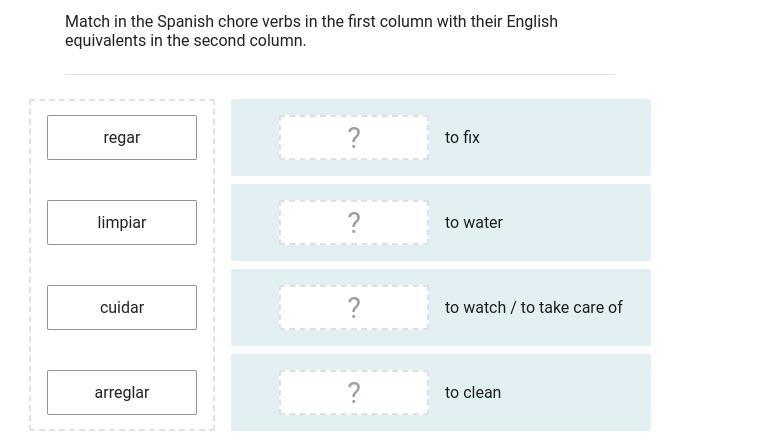Select the "regar" word tile
This screenshot has width=760, height=442.
pos(122,137)
